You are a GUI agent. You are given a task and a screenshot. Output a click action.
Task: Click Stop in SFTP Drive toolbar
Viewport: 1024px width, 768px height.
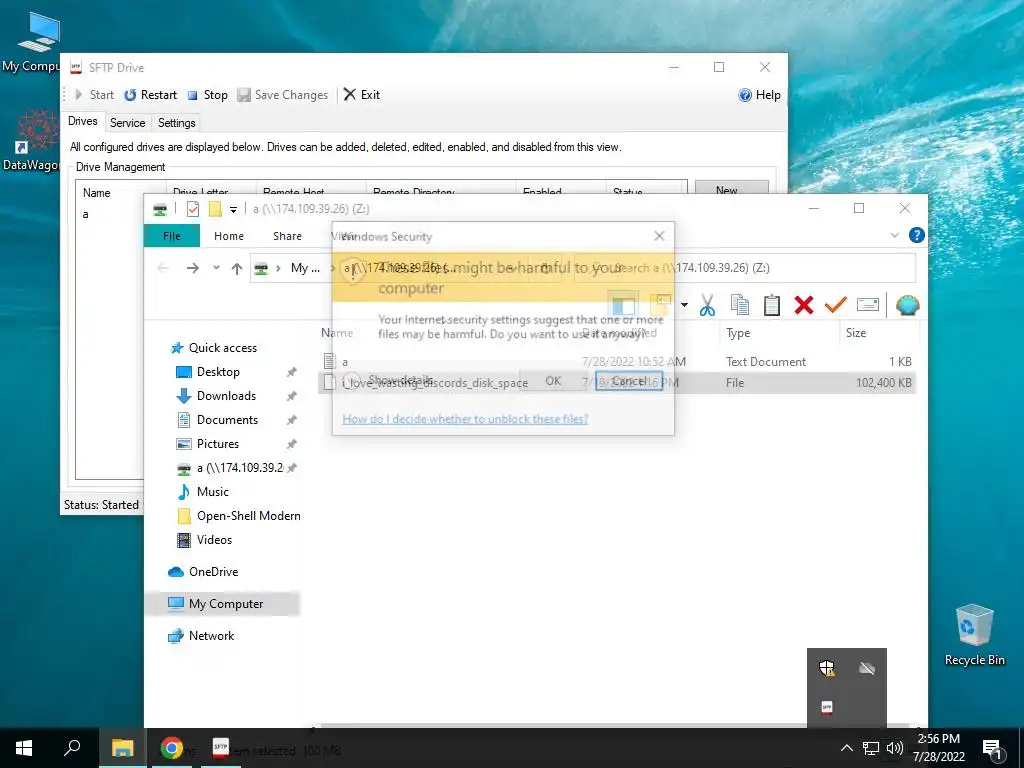pos(208,95)
